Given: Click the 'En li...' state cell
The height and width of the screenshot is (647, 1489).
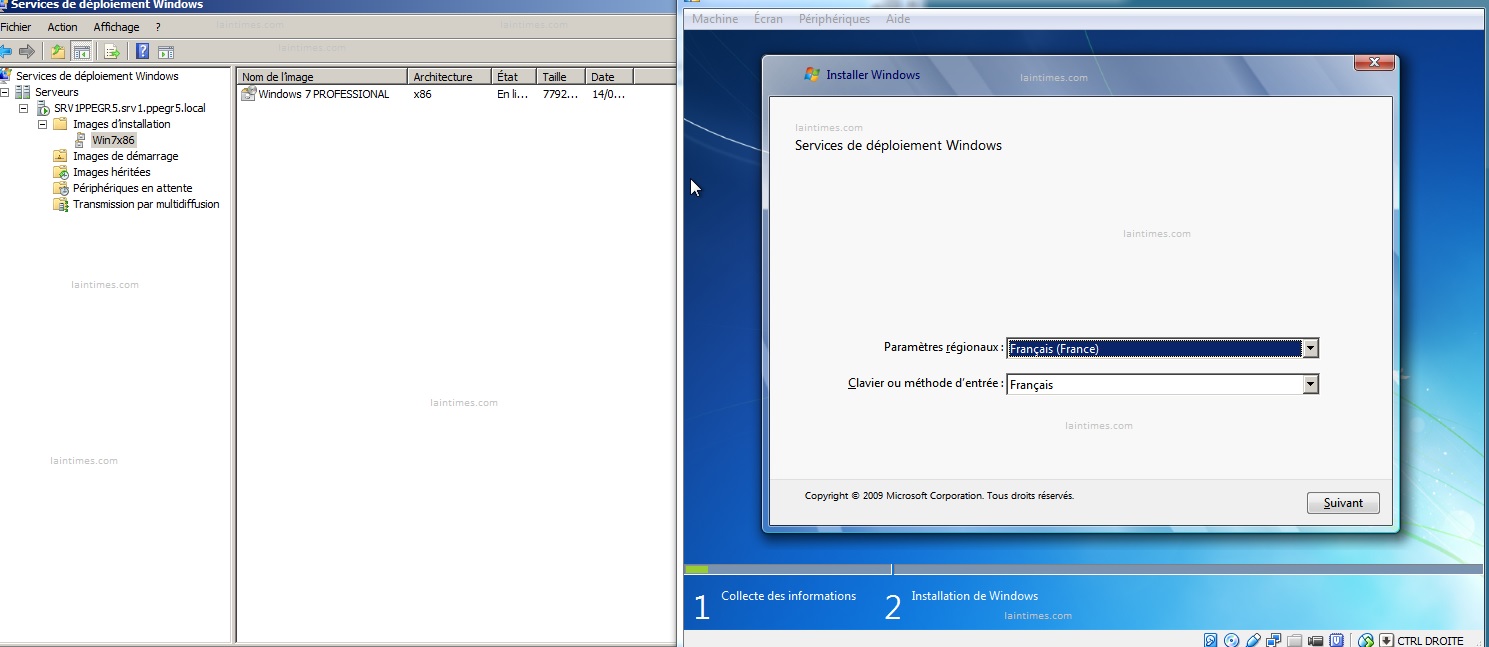Looking at the screenshot, I should tap(511, 94).
